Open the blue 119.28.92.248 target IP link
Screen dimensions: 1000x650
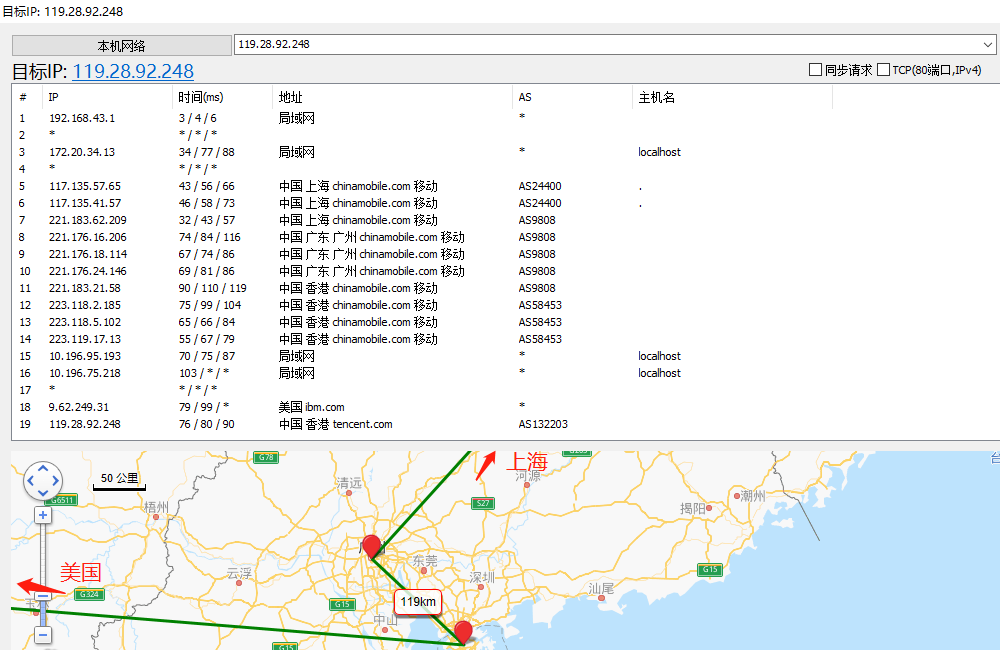(x=133, y=71)
